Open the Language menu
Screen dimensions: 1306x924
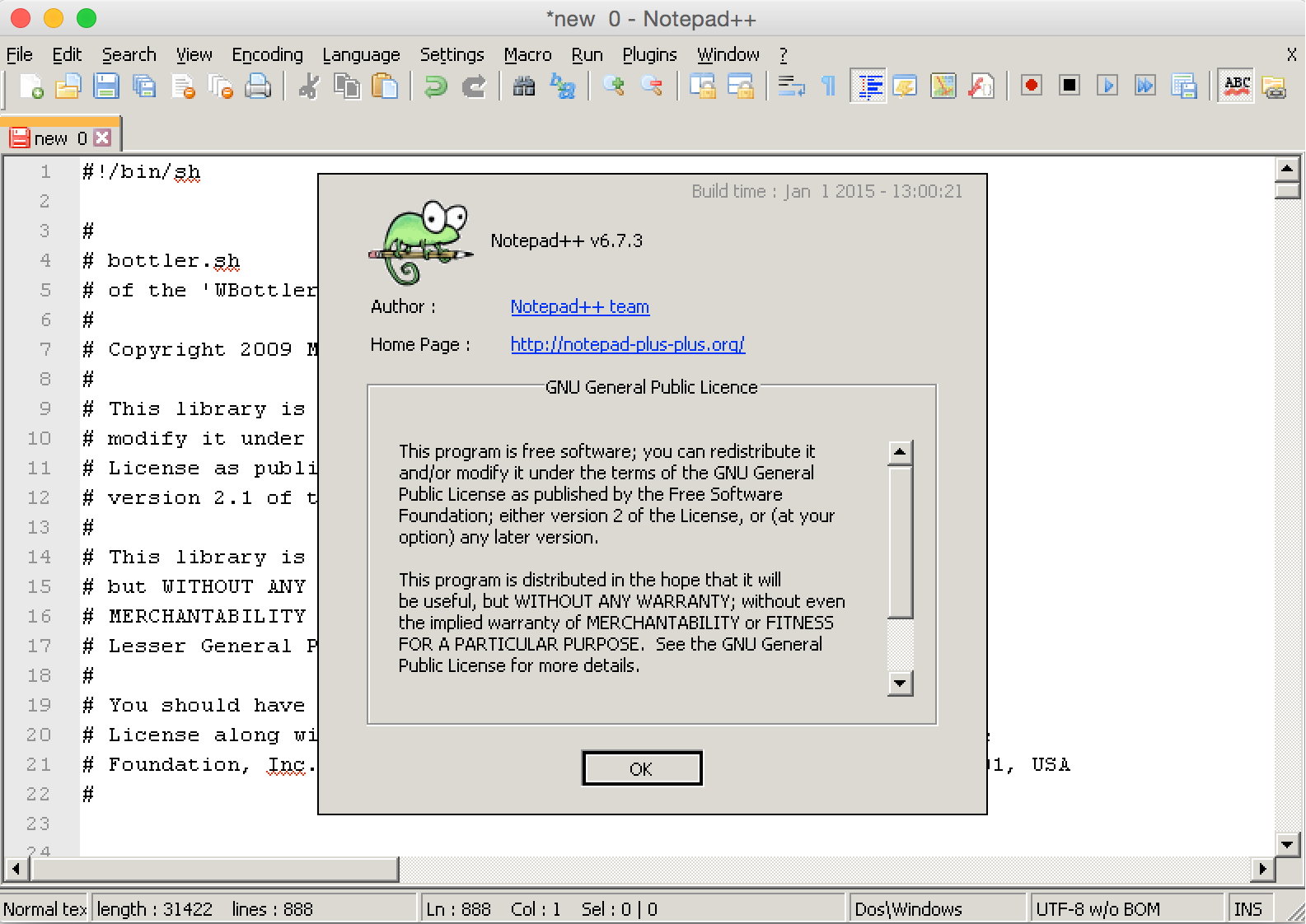pyautogui.click(x=362, y=54)
